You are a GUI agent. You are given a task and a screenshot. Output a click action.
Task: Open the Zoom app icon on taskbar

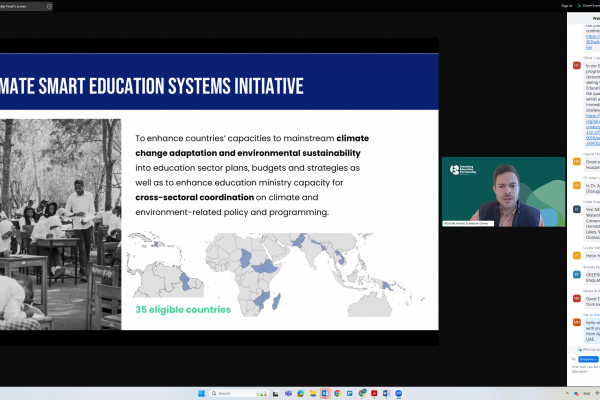click(399, 393)
